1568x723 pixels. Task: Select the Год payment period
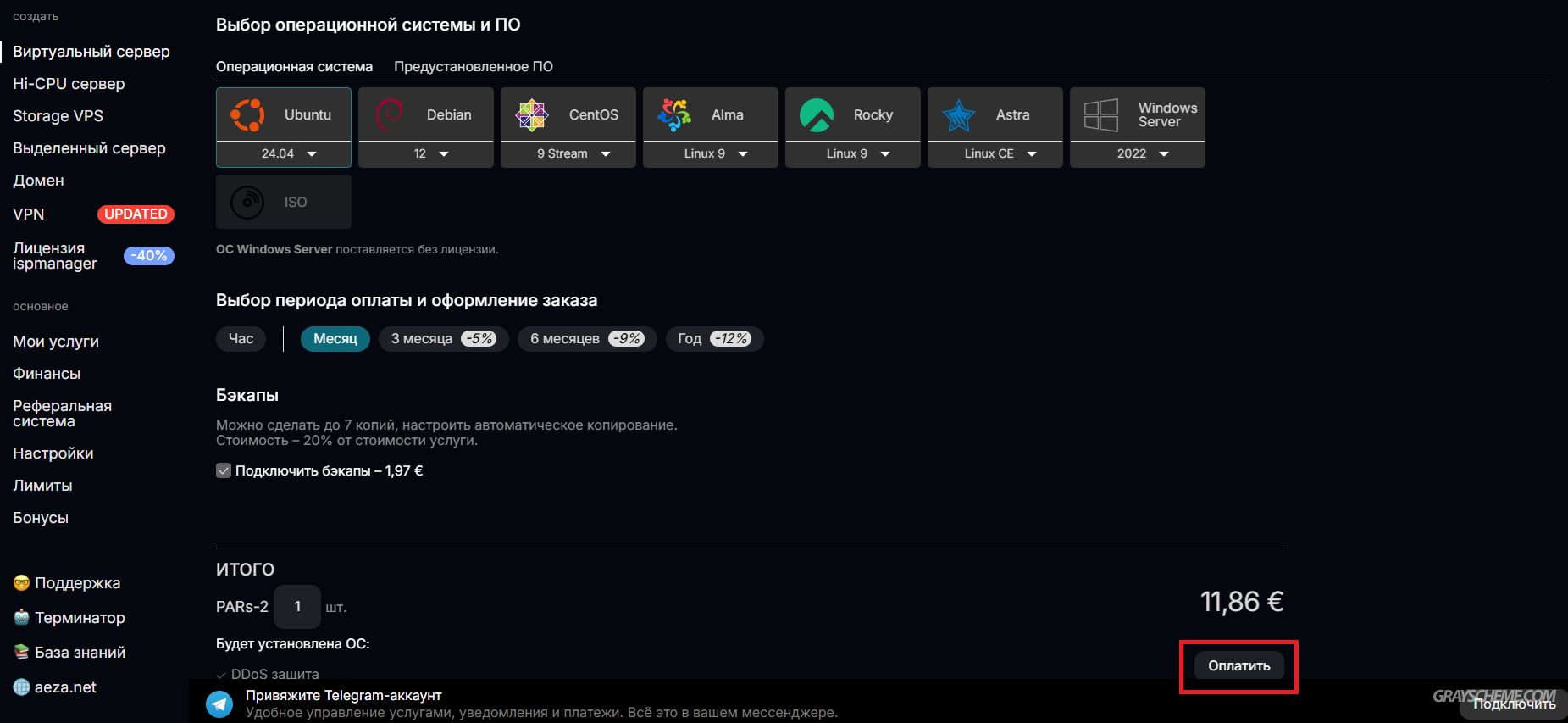coord(714,339)
